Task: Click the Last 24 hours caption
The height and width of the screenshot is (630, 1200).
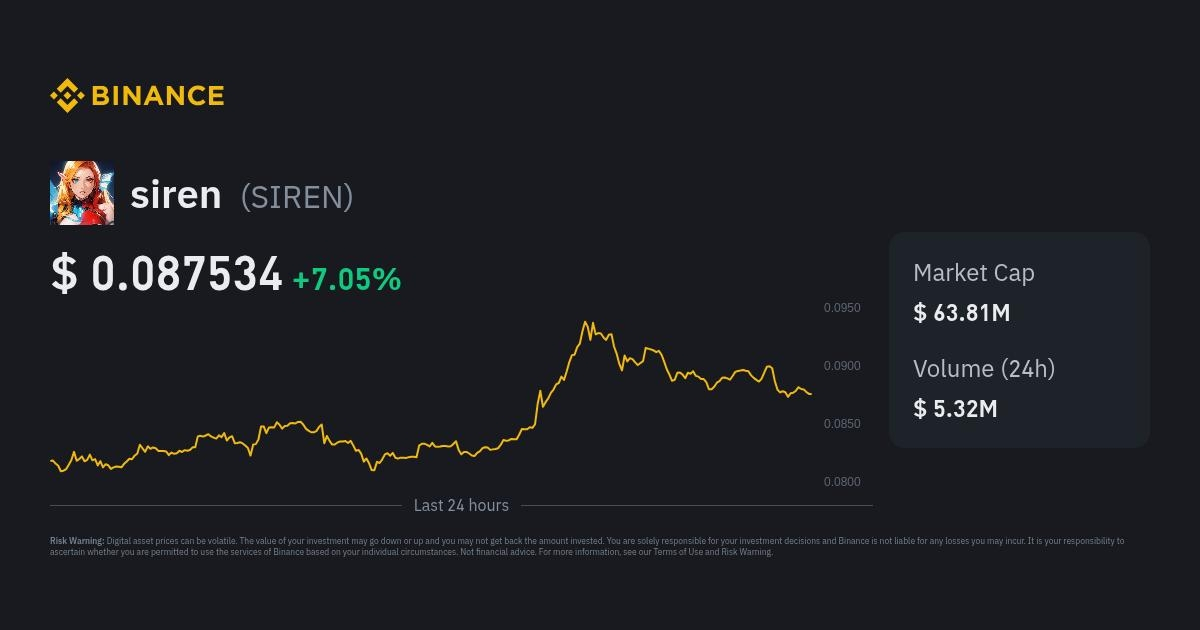Action: pos(461,506)
